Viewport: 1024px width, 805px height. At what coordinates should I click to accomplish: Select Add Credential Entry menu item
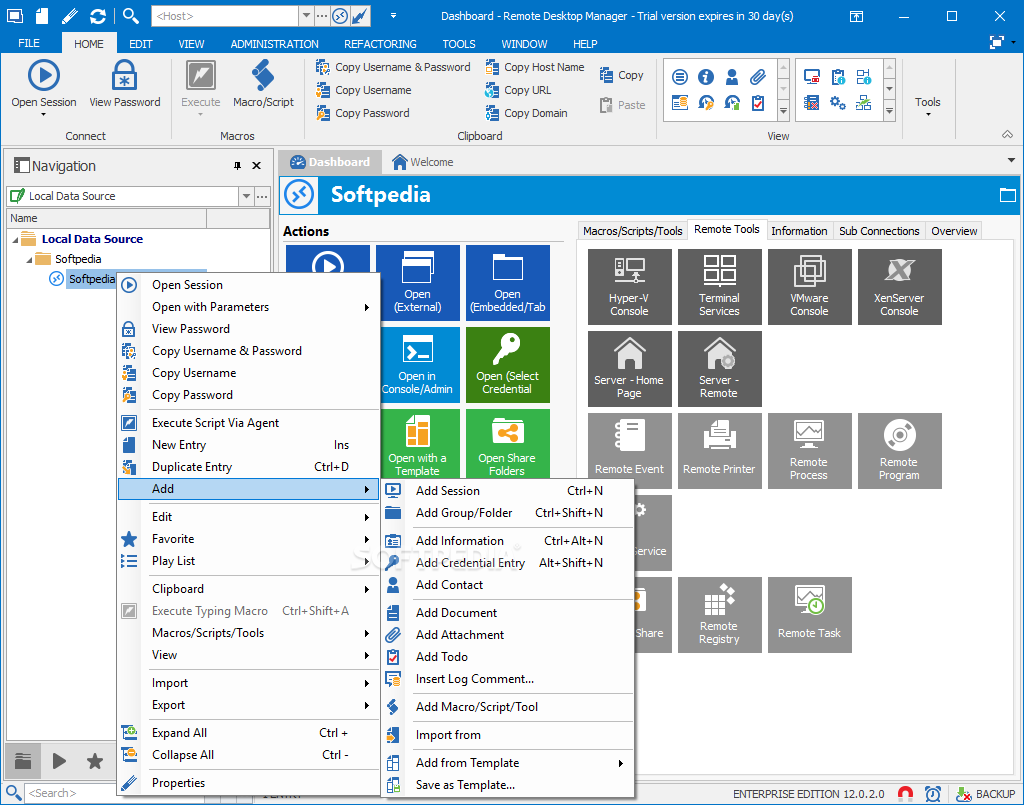tap(508, 563)
